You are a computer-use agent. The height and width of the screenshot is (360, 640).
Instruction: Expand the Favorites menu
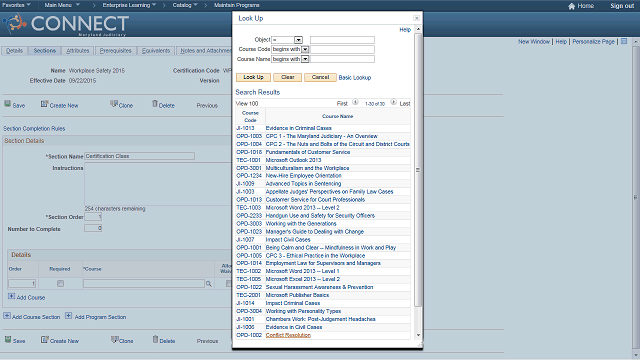point(16,5)
